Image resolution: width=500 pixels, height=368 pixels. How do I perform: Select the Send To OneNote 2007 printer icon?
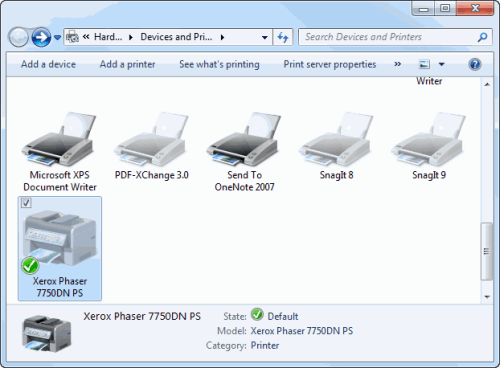[243, 139]
